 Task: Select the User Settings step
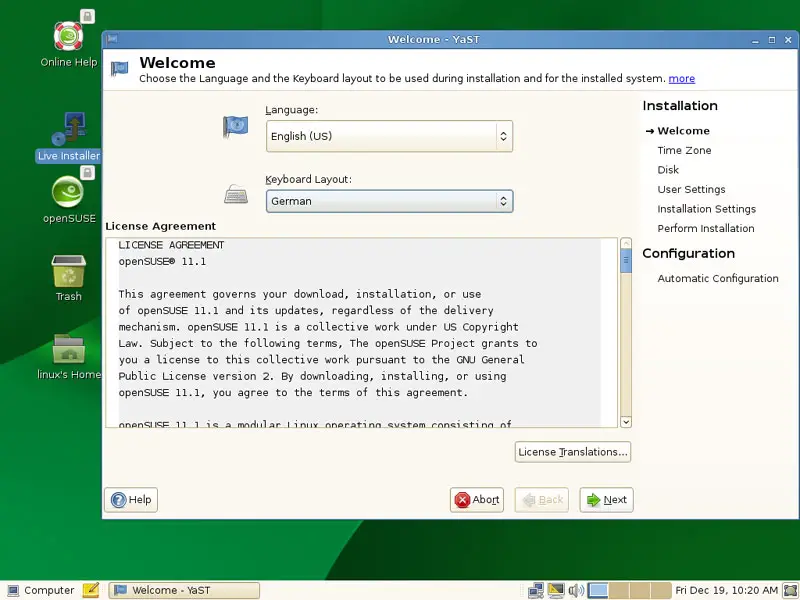(x=691, y=189)
